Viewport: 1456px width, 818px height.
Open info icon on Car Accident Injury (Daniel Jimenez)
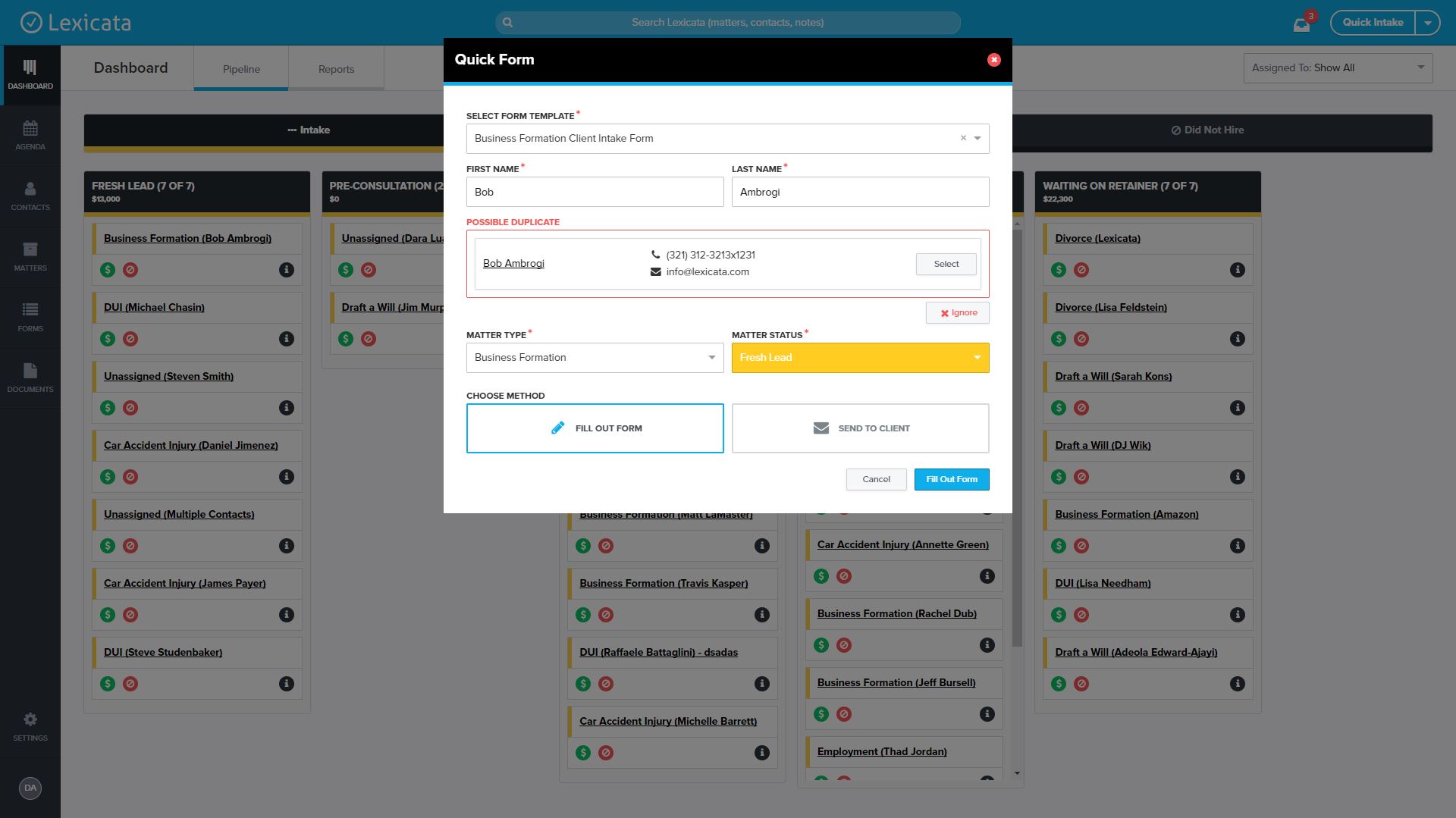point(286,477)
